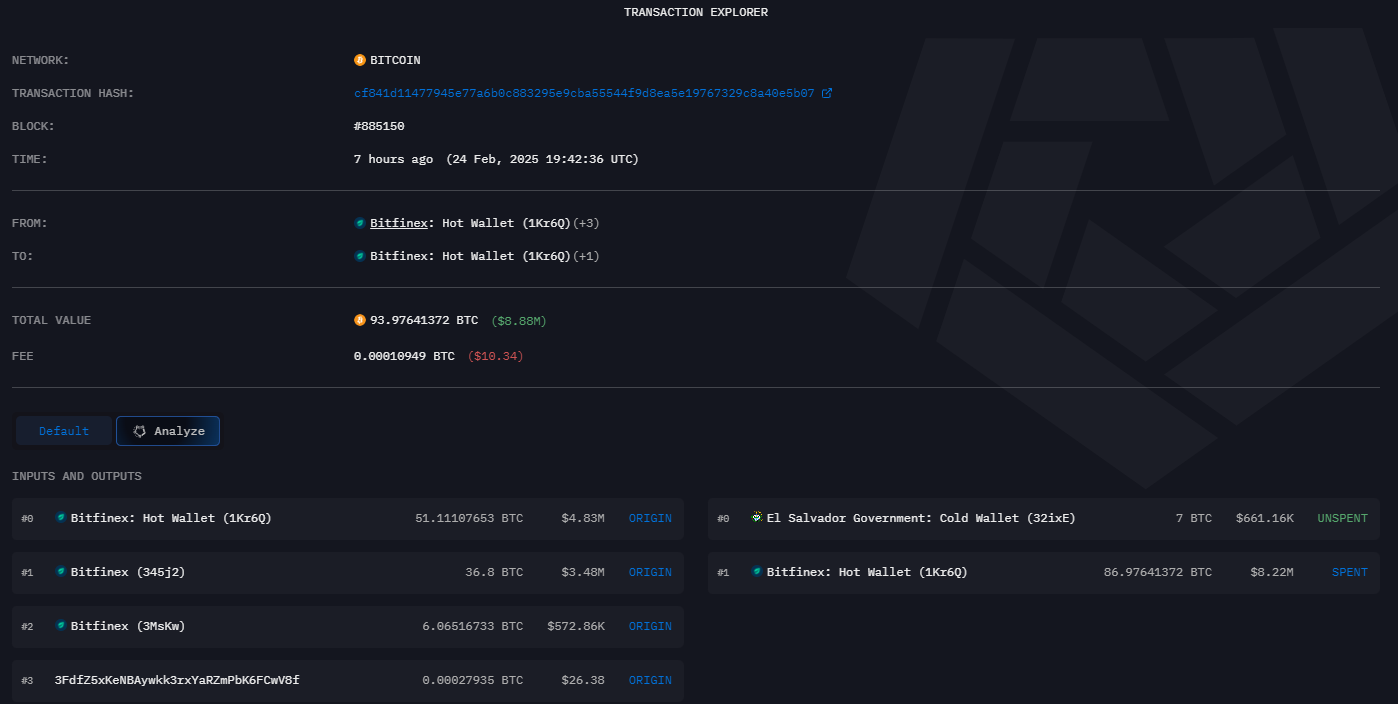Click the ($8.88M) total USD value
Image resolution: width=1398 pixels, height=704 pixels.
(519, 320)
